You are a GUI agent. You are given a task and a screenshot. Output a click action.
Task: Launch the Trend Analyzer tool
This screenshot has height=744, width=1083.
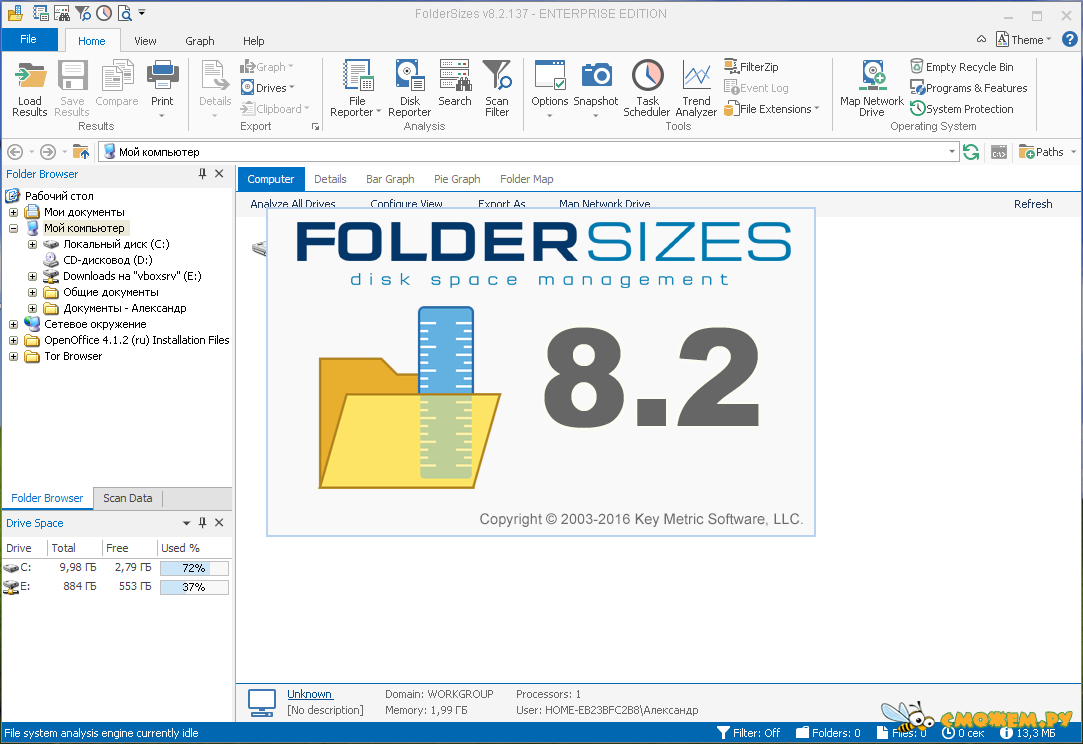[696, 78]
